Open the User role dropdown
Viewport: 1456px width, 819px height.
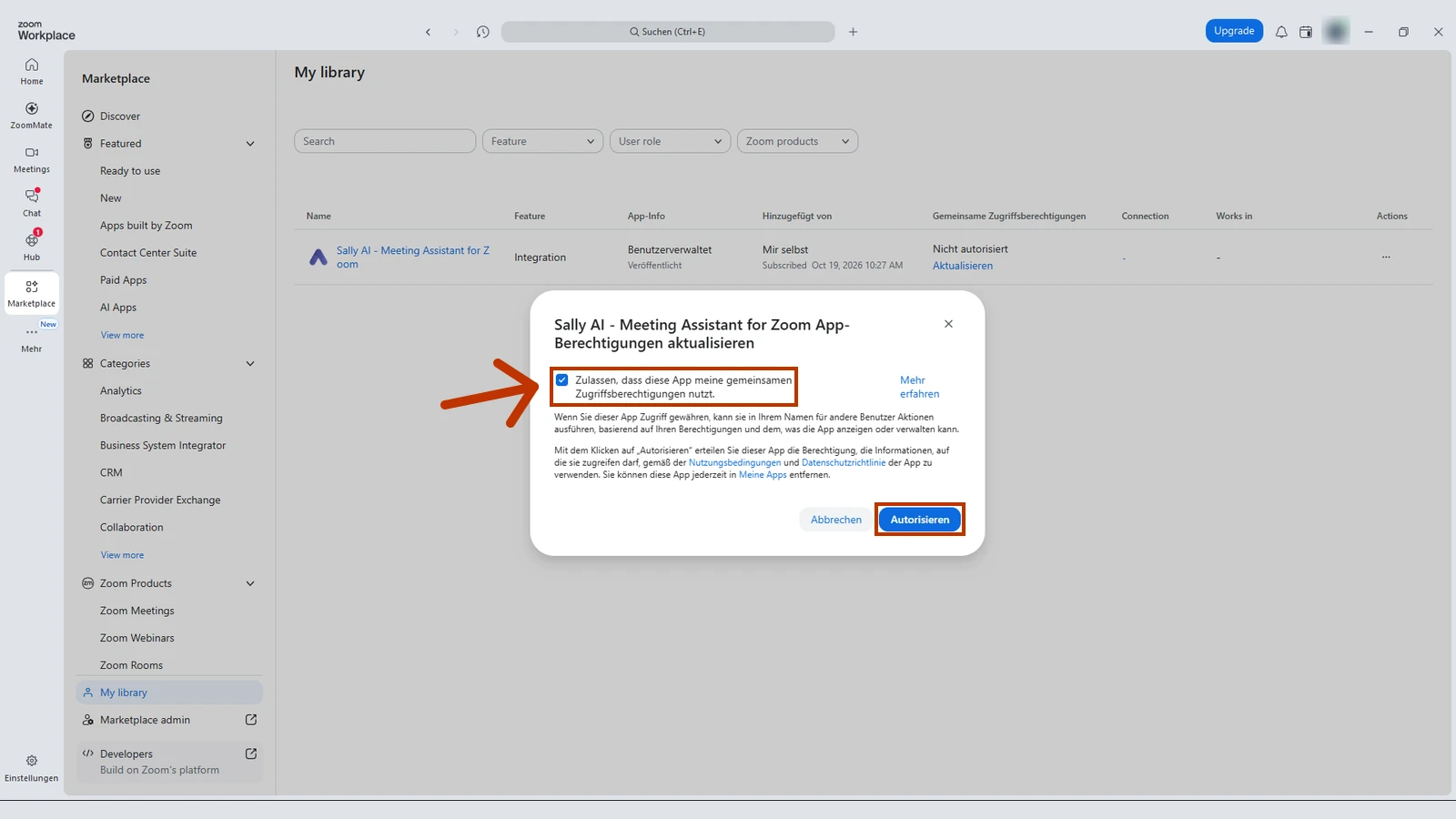(x=670, y=141)
